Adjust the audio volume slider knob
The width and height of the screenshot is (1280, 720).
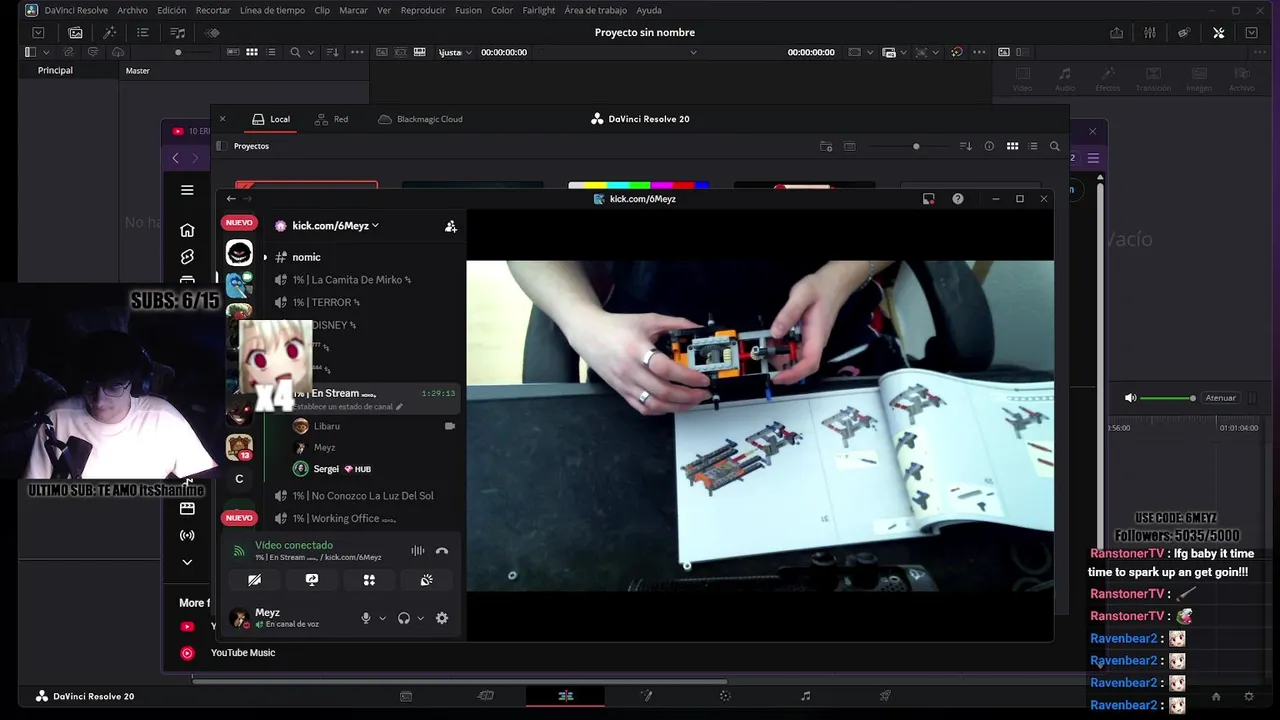(1192, 398)
